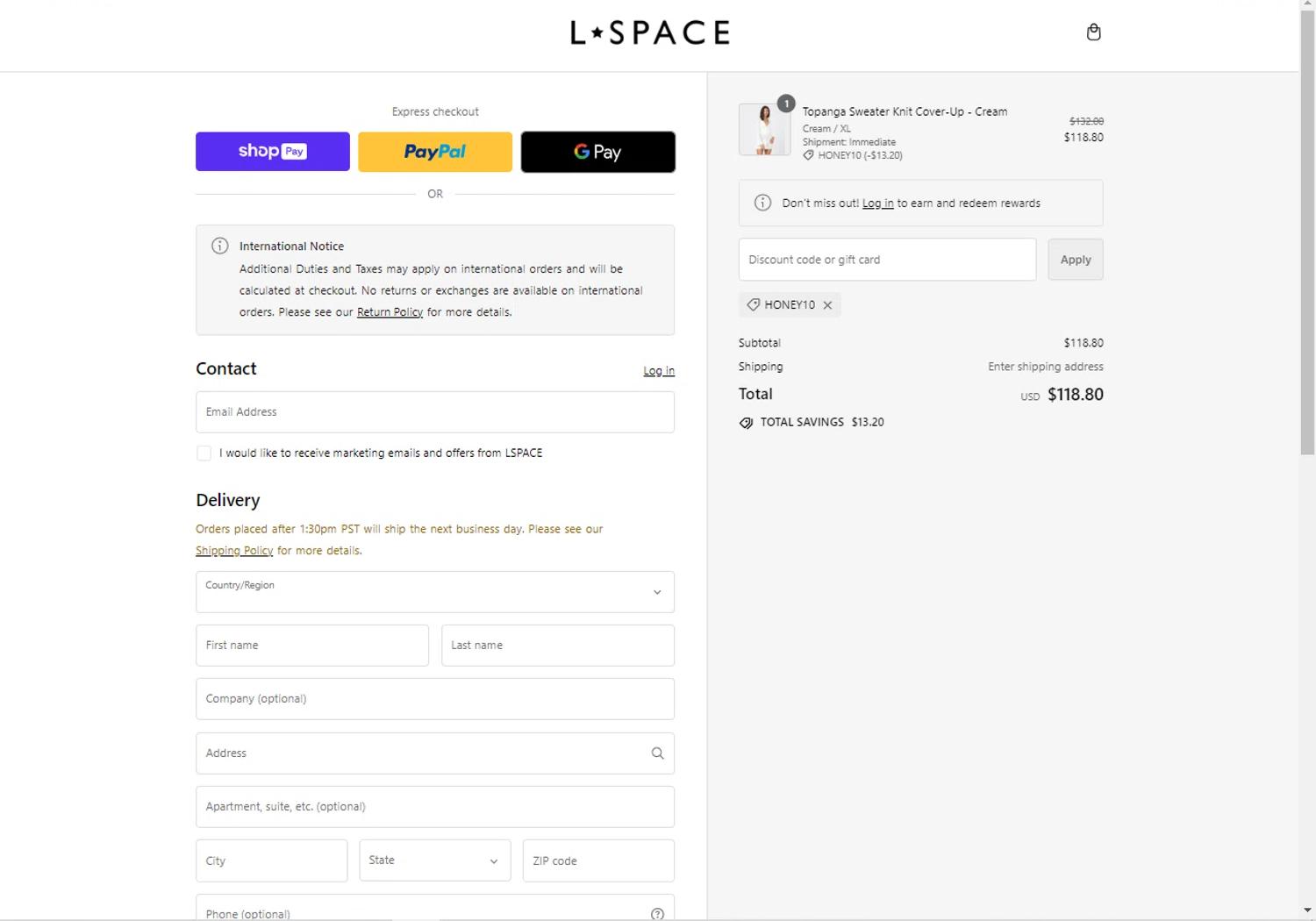
Task: Pay with Google Pay
Action: tap(598, 152)
